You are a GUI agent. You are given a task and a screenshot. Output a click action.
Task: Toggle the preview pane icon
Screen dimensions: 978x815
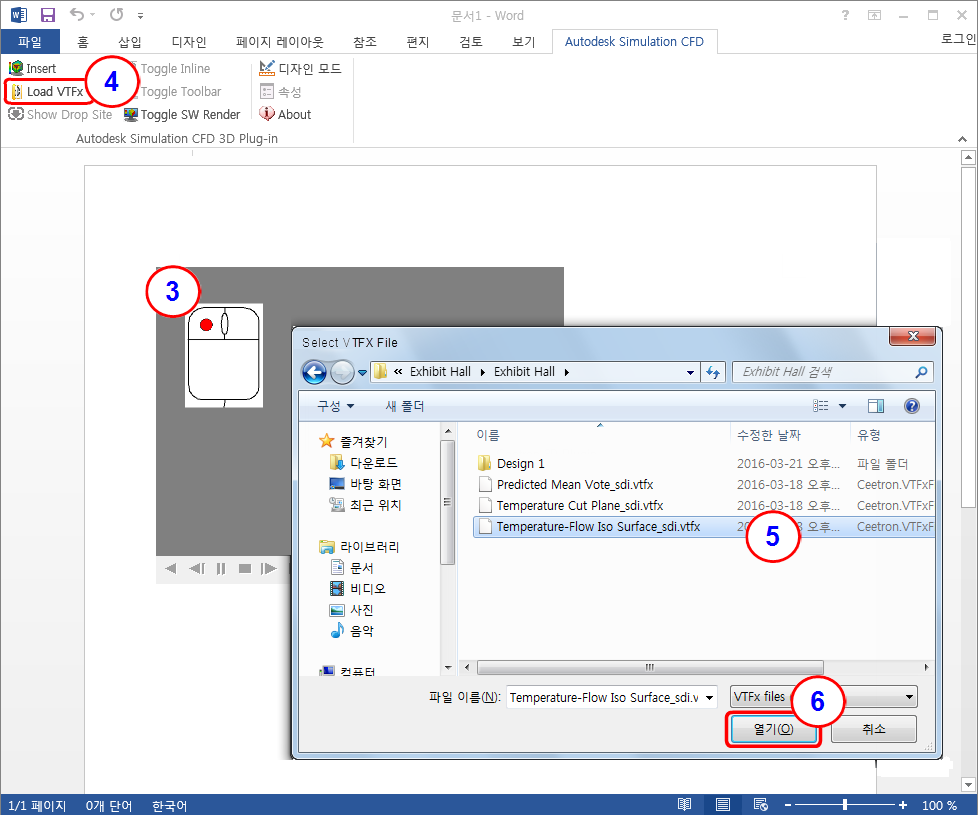[x=876, y=407]
